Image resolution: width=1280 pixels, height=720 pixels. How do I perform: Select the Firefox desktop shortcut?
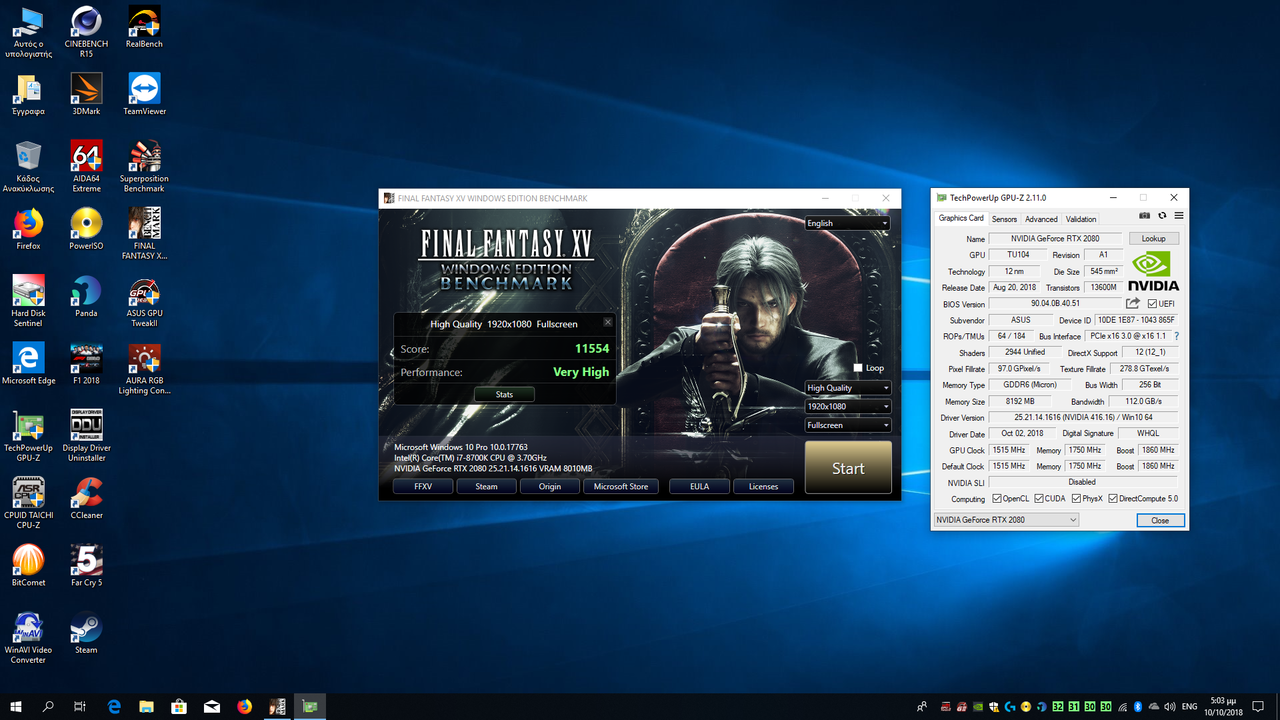click(28, 229)
